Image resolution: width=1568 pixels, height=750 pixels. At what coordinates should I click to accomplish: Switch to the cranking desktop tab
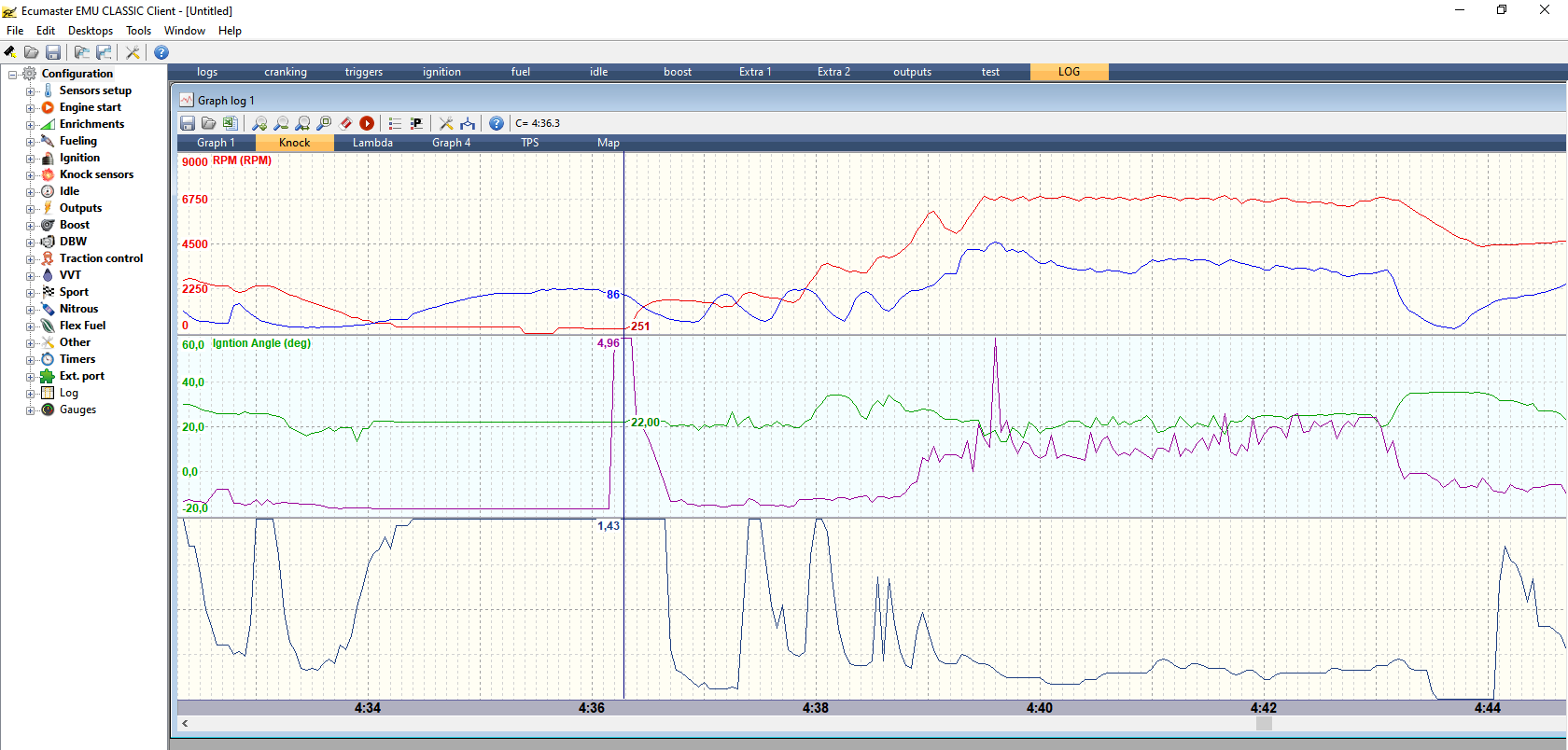(286, 72)
